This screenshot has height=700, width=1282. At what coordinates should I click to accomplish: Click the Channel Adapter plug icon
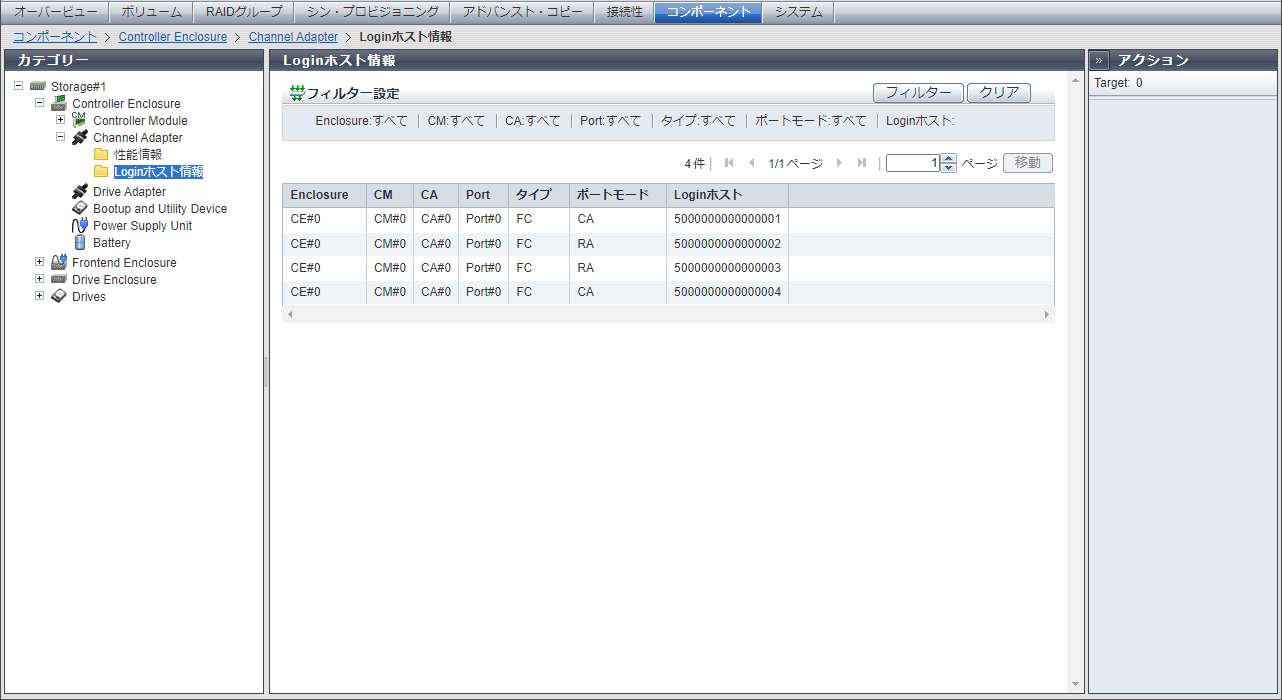[x=80, y=138]
